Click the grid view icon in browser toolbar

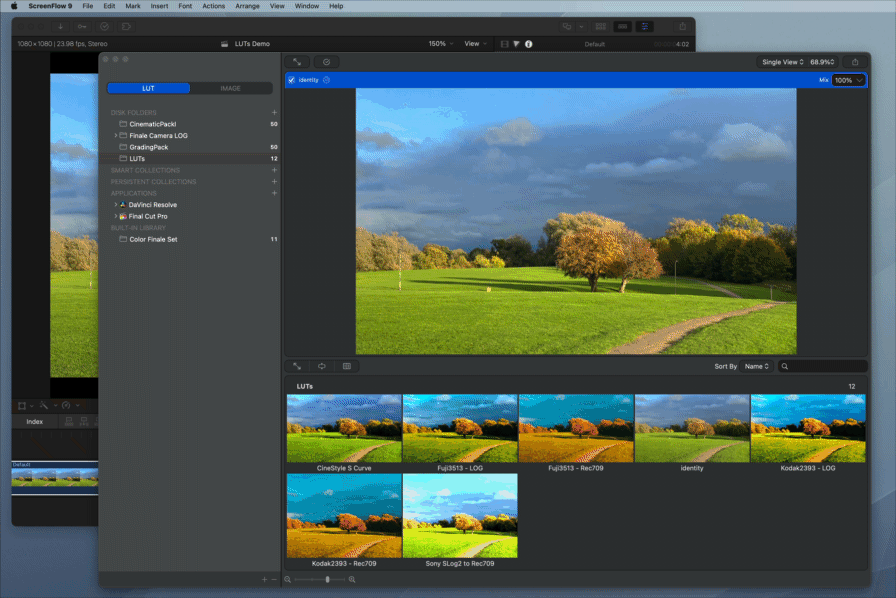tap(347, 366)
